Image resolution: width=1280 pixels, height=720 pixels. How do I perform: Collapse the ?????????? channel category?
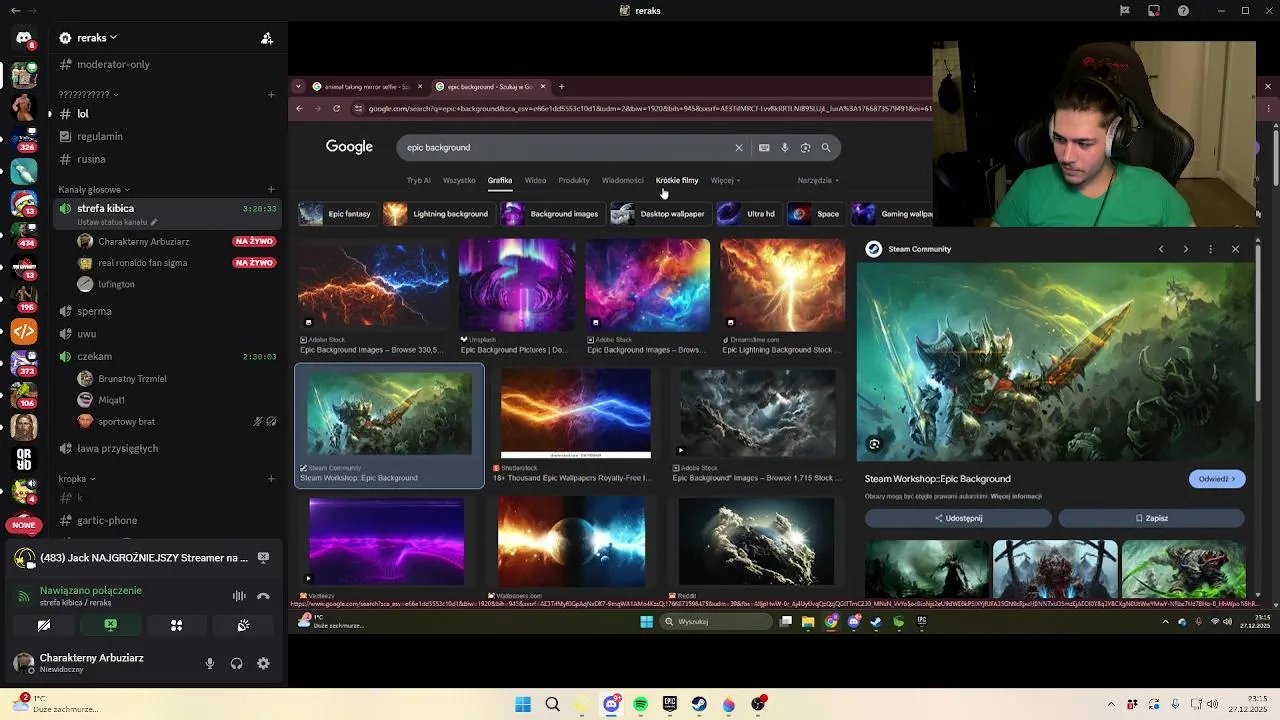click(88, 94)
